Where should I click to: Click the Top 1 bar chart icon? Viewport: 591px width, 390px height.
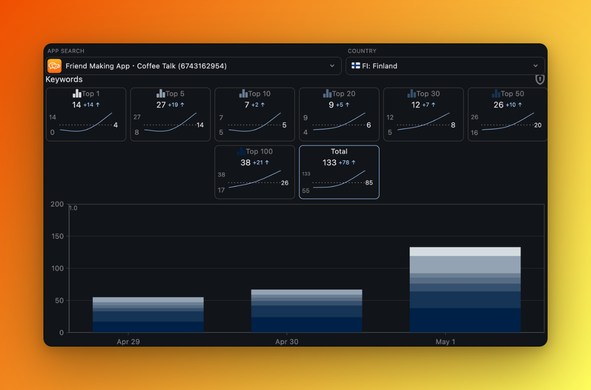(x=77, y=93)
